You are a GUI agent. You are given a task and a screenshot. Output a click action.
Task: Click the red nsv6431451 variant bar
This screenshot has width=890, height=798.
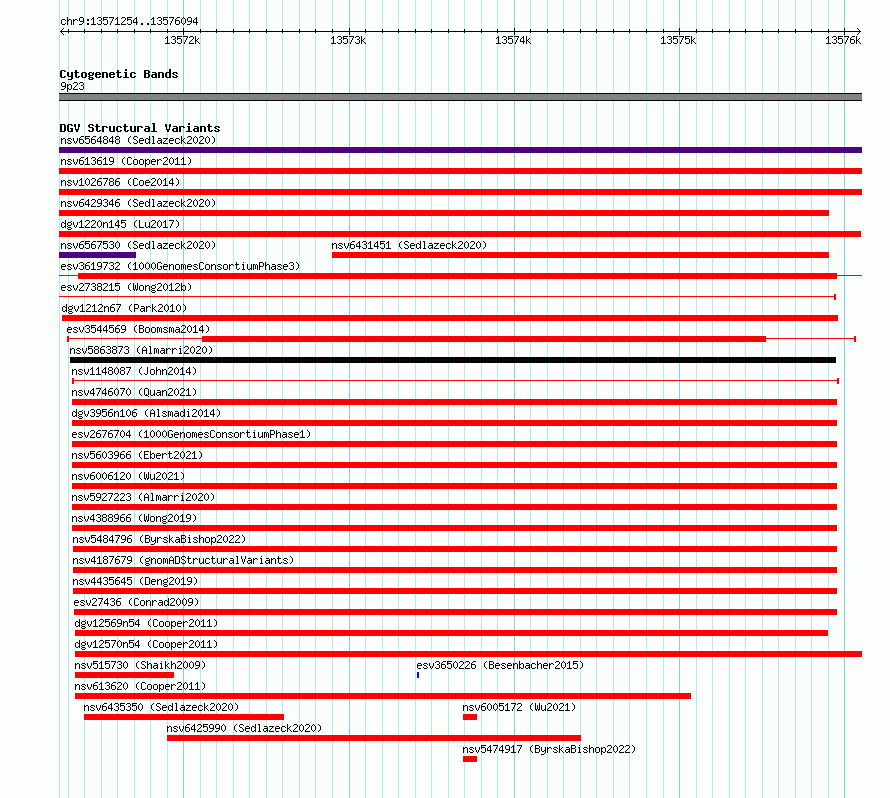(x=580, y=255)
